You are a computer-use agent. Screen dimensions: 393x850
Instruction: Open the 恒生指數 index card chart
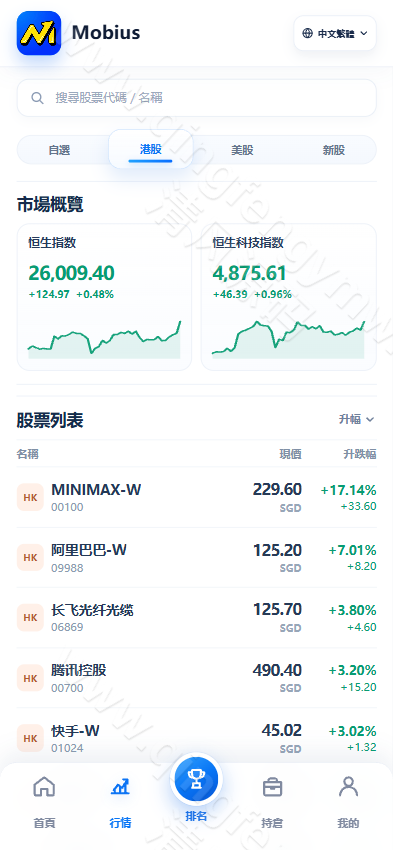[x=104, y=297]
